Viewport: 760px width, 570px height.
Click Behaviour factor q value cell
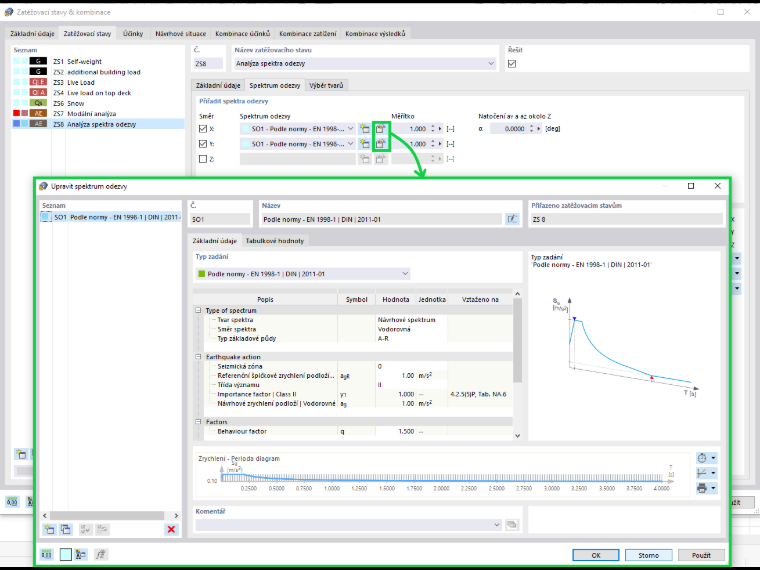point(395,431)
